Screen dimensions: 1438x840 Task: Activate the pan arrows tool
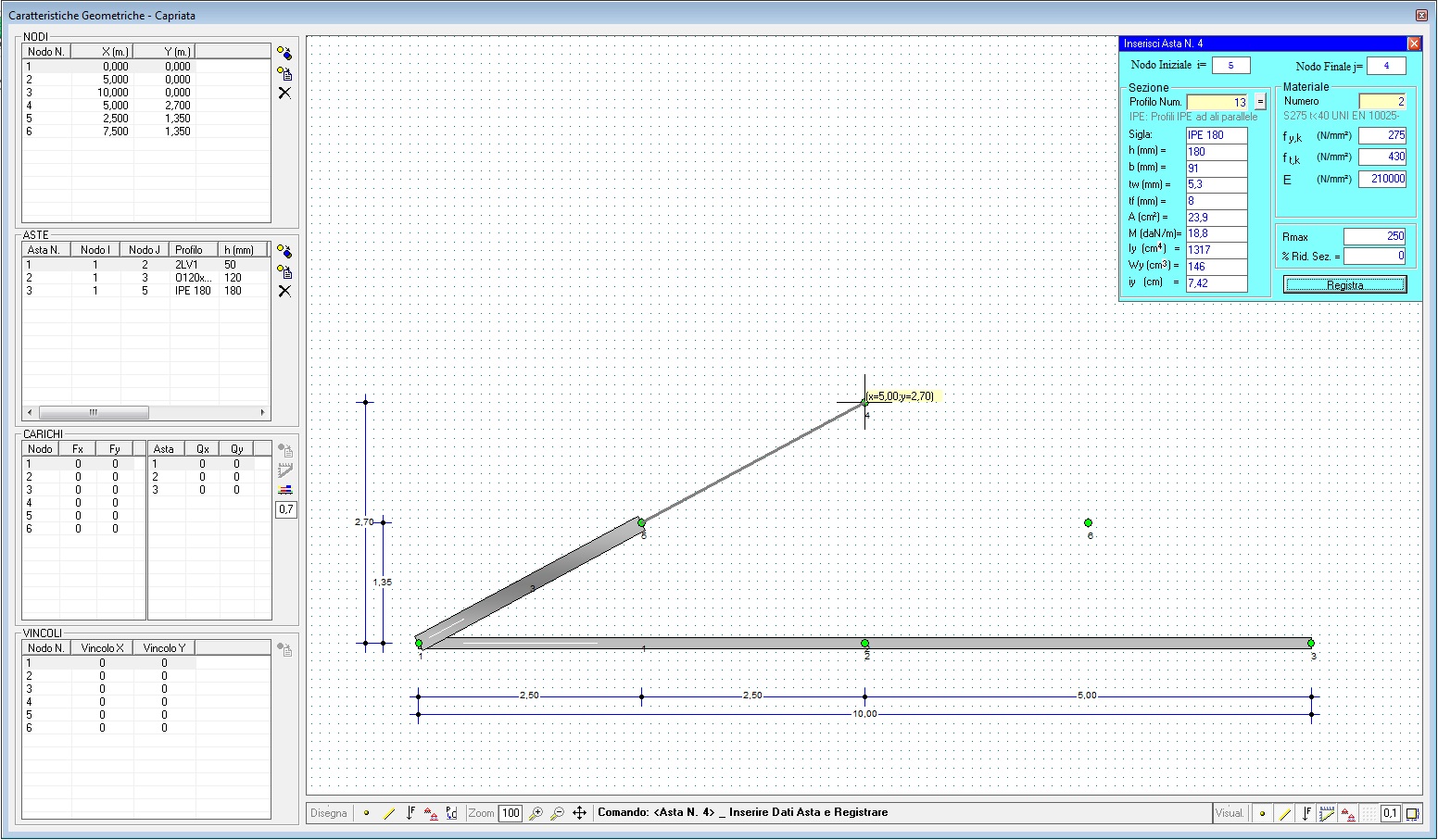pyautogui.click(x=579, y=813)
